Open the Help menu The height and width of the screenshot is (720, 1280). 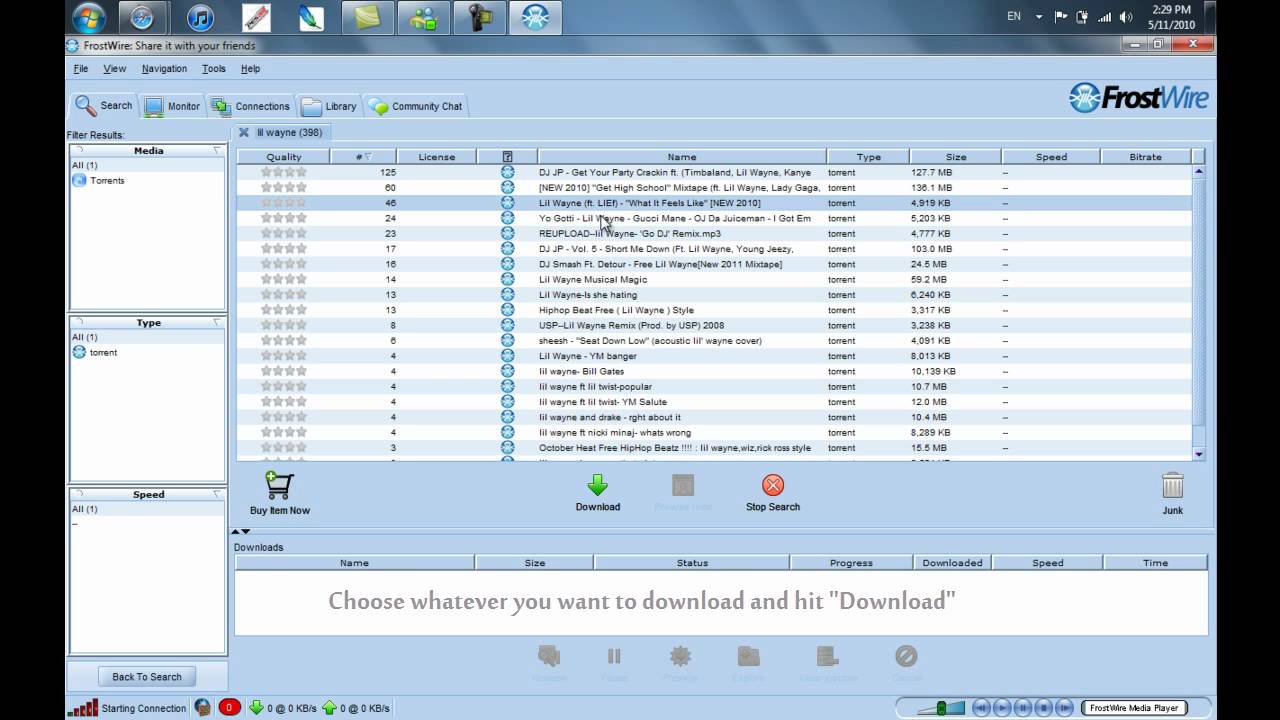click(250, 69)
